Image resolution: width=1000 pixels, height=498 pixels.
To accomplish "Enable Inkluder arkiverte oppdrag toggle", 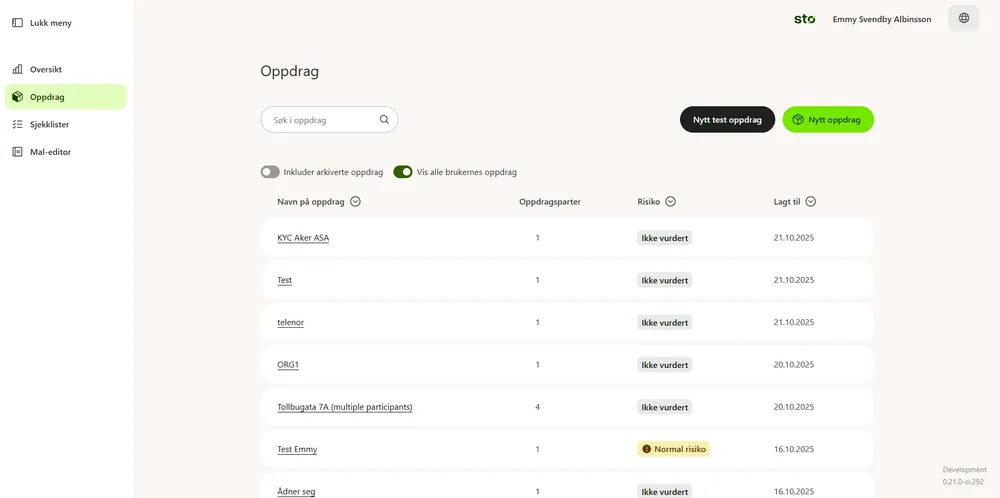I will [270, 172].
